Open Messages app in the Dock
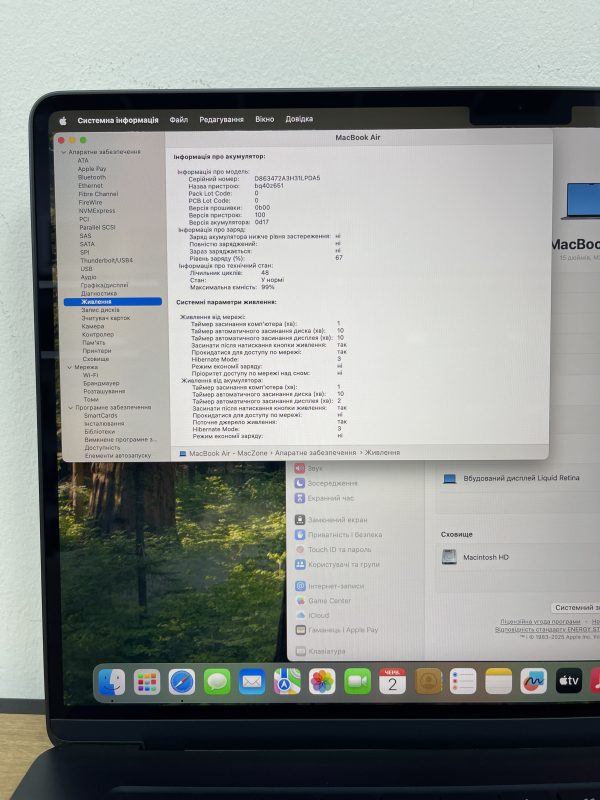600x800 pixels. pyautogui.click(x=217, y=682)
